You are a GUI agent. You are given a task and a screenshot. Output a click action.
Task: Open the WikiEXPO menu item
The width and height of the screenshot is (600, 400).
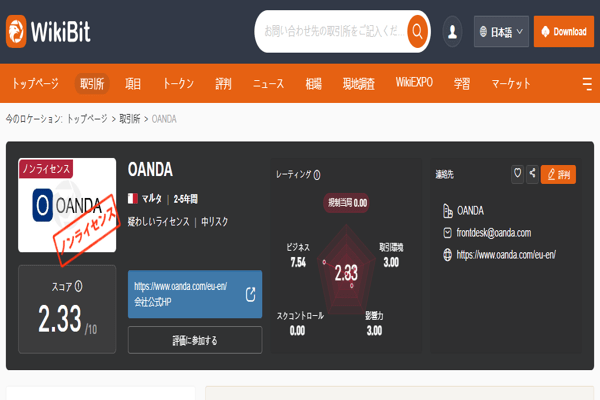pos(414,83)
